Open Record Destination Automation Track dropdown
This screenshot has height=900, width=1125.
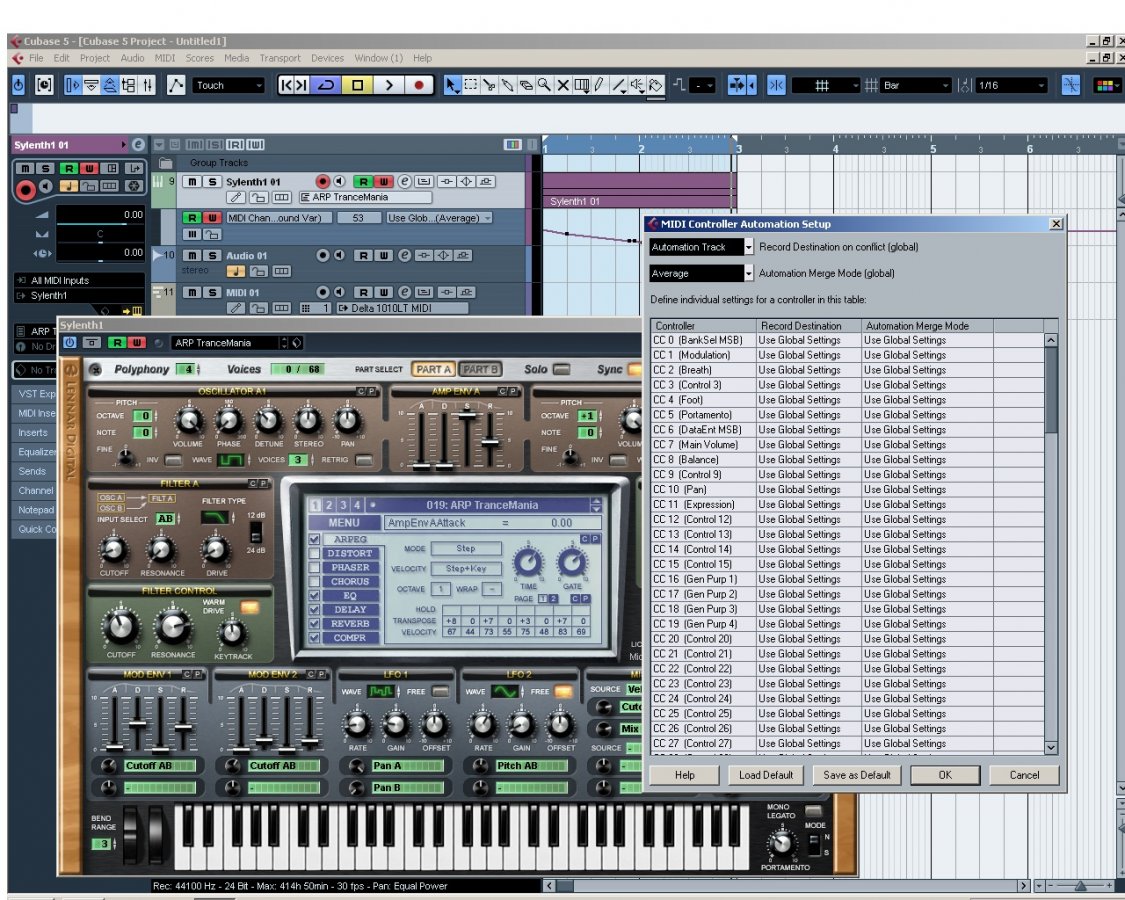pyautogui.click(x=701, y=247)
